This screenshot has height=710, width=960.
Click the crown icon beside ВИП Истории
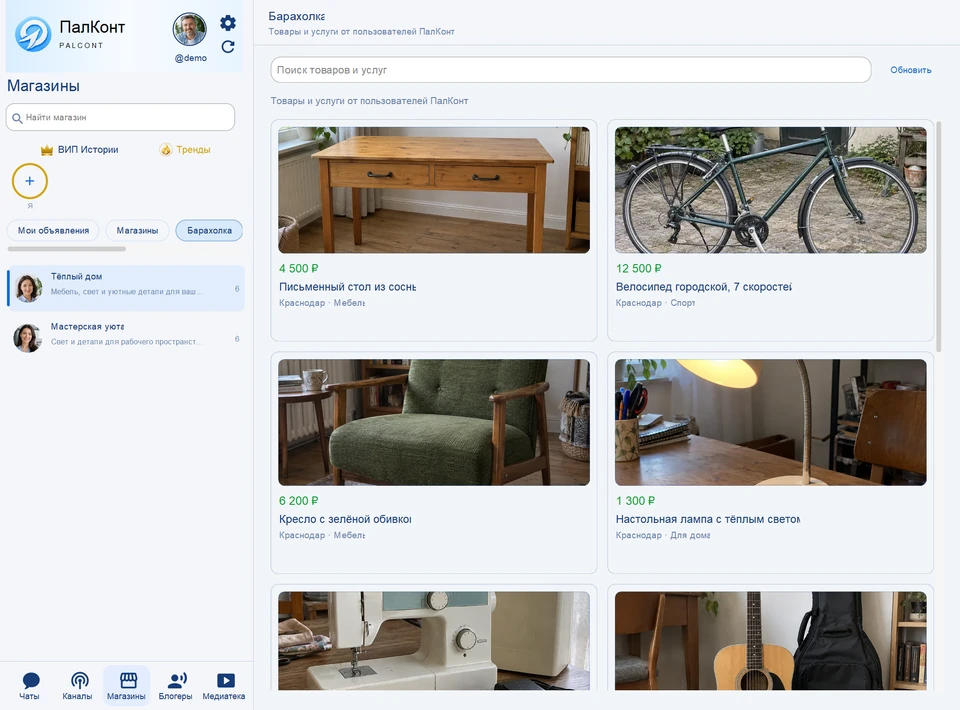[47, 150]
